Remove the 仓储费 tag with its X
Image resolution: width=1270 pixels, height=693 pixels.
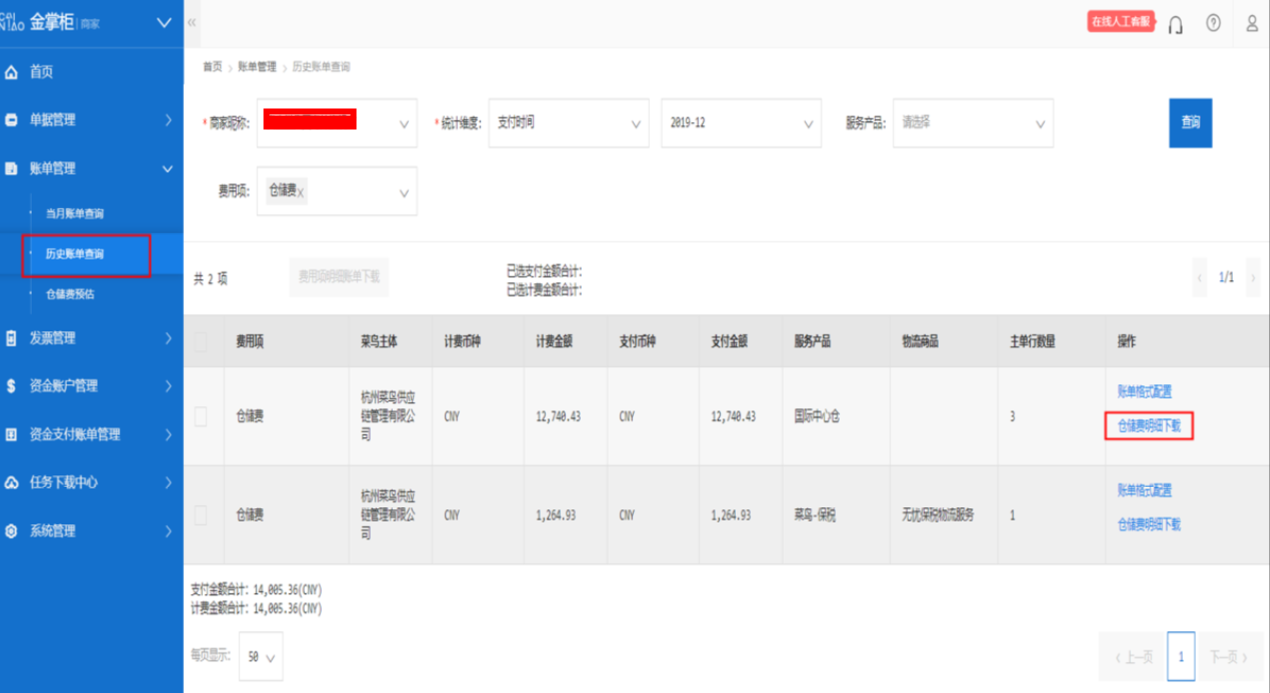pyautogui.click(x=301, y=192)
